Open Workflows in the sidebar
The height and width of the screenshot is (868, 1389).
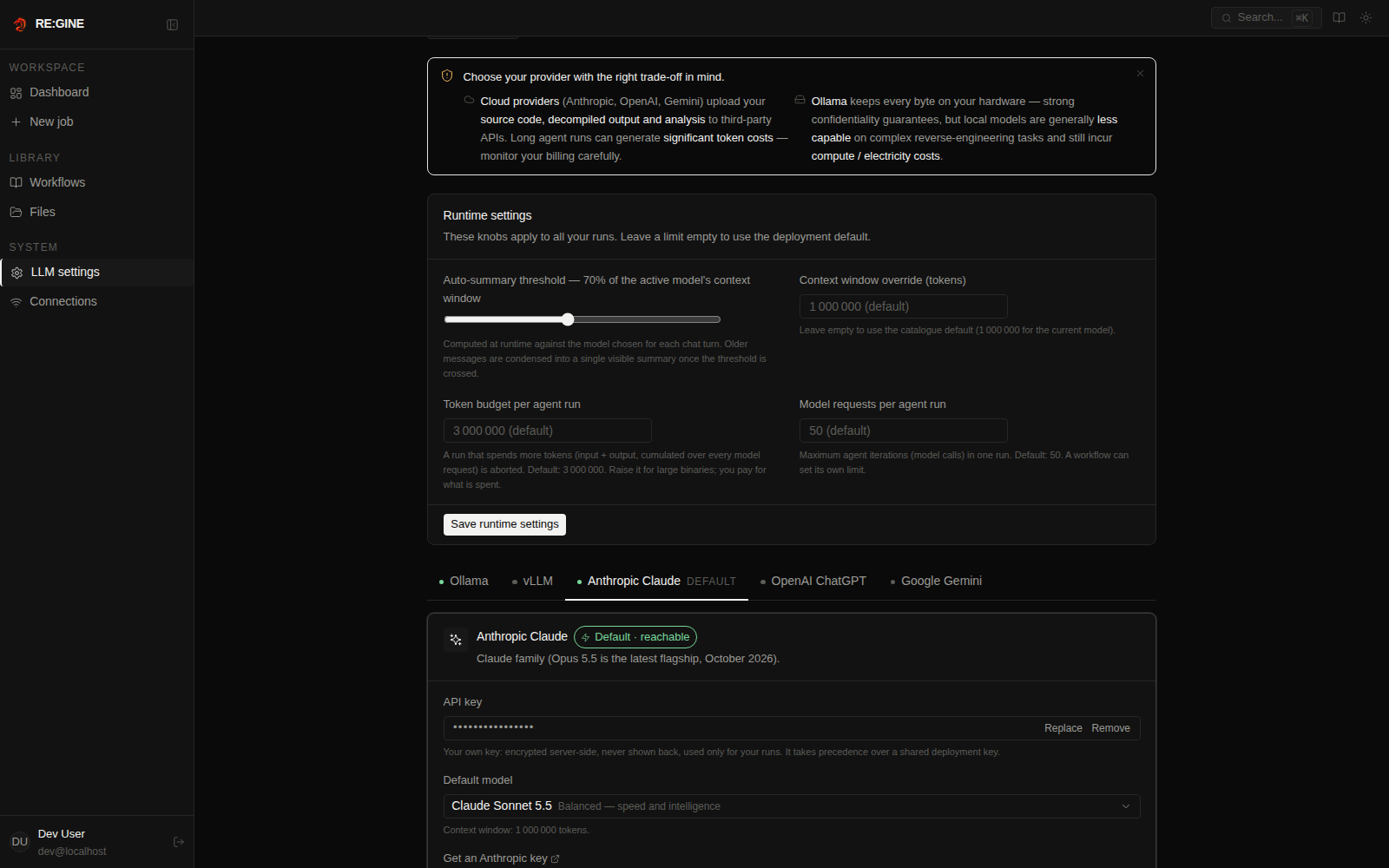coord(96,183)
